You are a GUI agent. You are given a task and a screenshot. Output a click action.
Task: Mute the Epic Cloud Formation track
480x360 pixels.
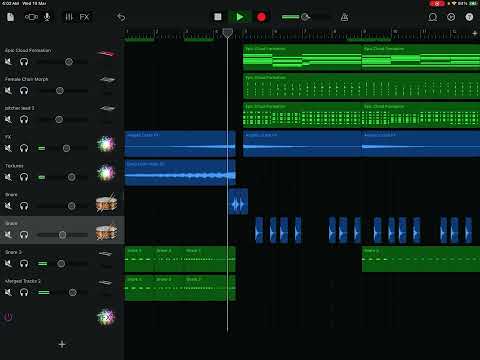[x=8, y=62]
